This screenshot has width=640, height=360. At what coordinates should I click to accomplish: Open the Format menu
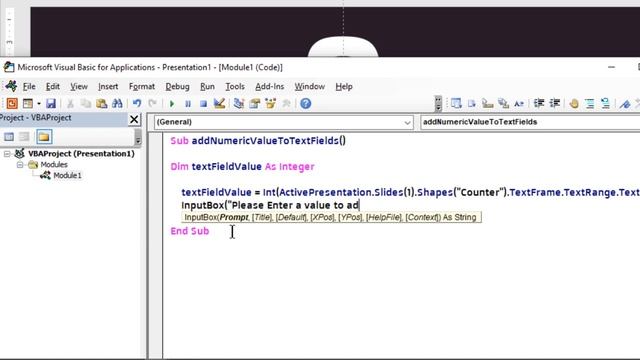(x=142, y=87)
